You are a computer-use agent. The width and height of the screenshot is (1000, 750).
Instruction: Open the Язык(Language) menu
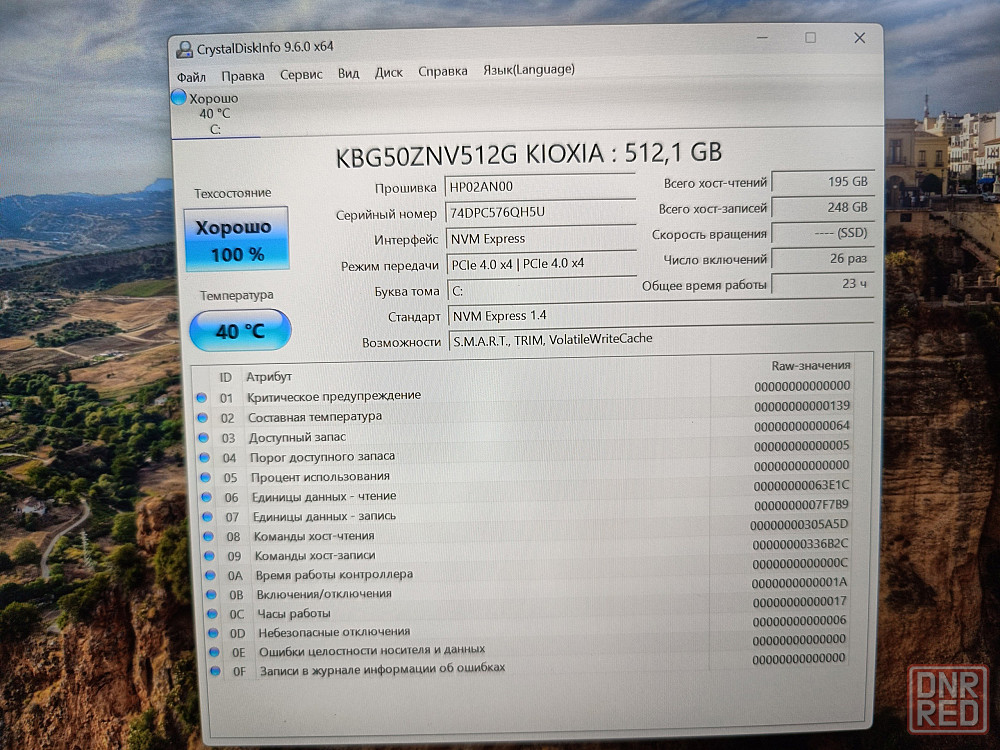pyautogui.click(x=529, y=70)
